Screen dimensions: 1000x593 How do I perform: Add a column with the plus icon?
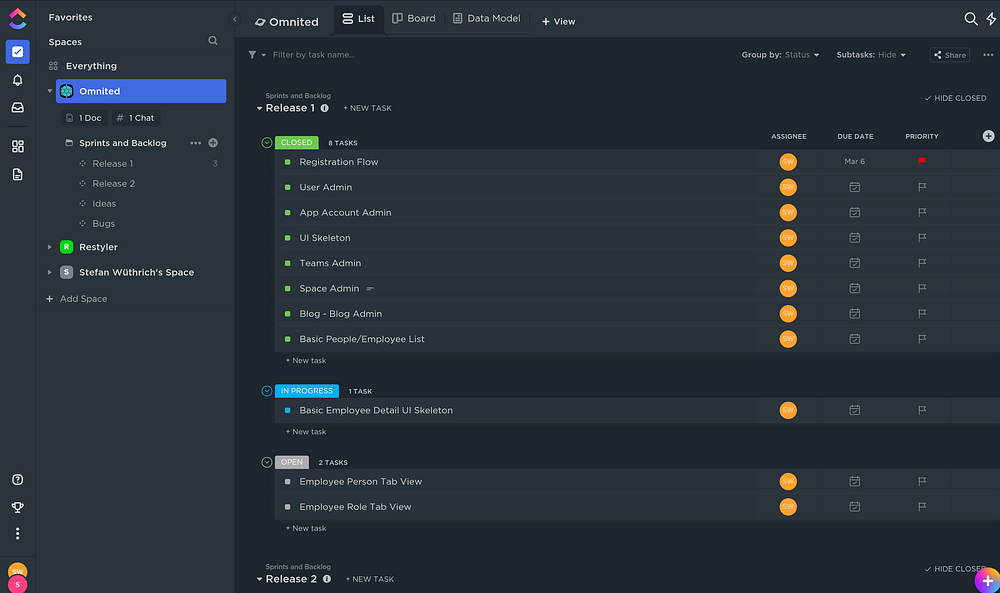click(988, 136)
